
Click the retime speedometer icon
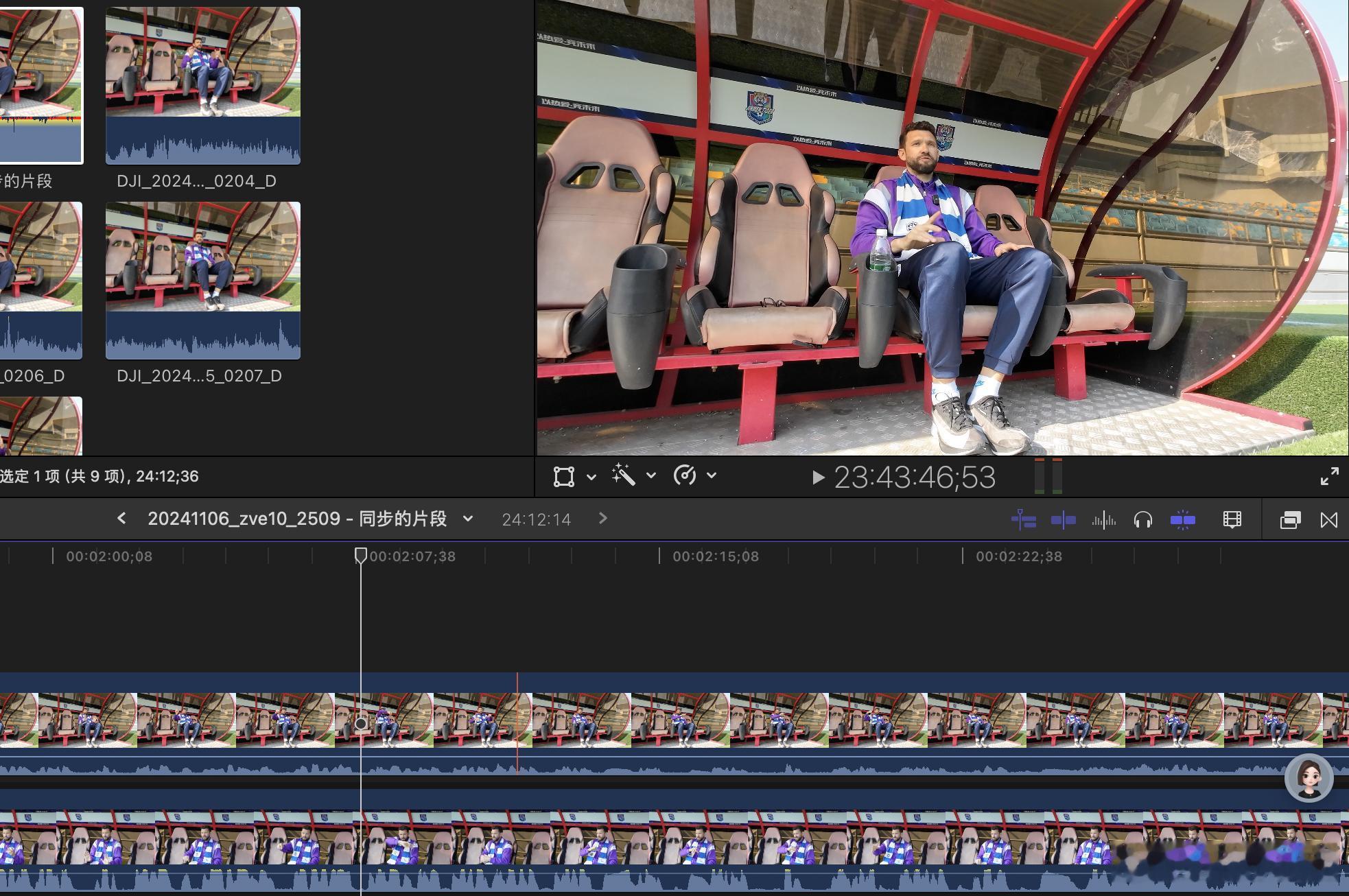point(685,475)
